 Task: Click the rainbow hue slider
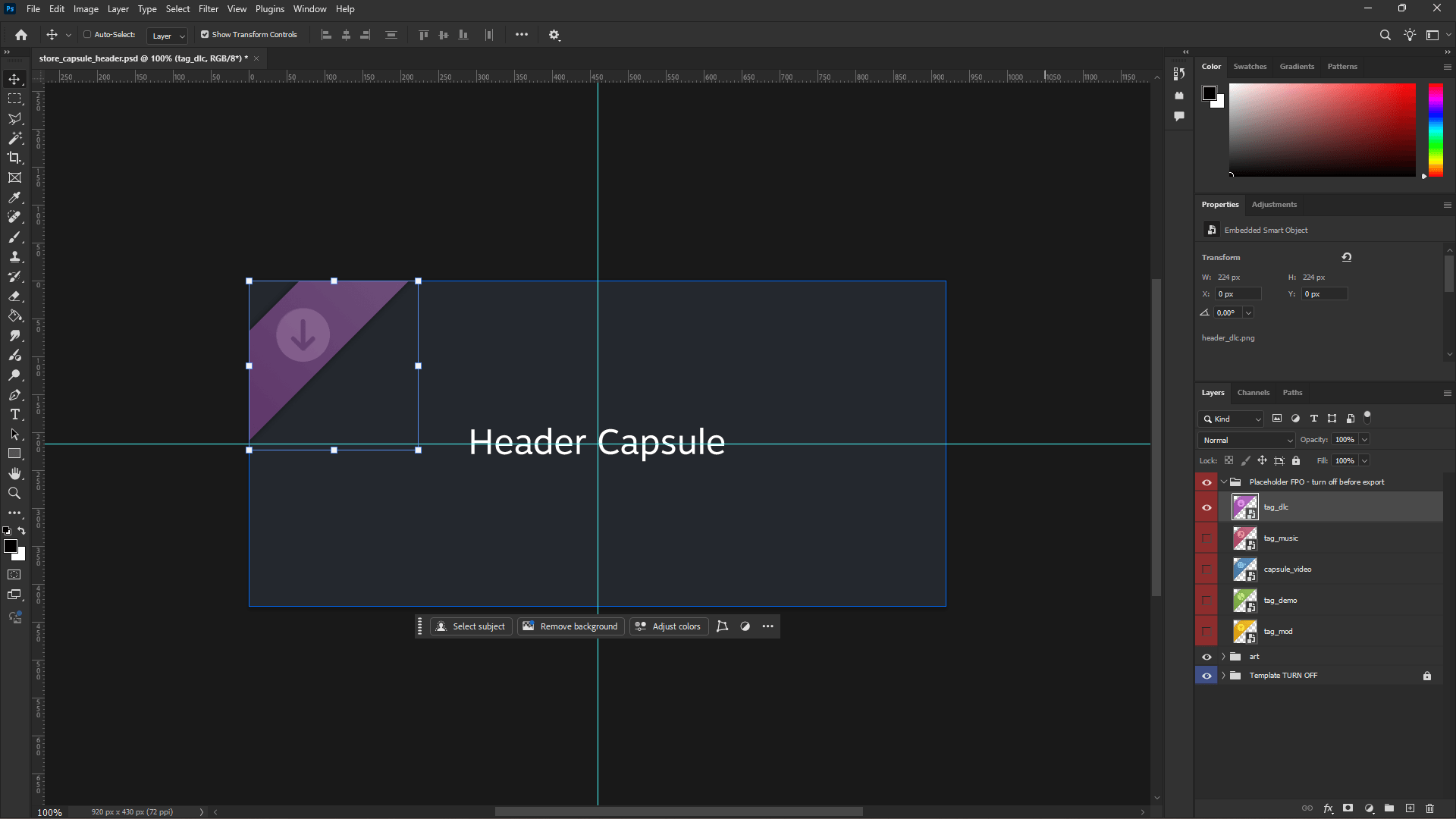(x=1436, y=129)
